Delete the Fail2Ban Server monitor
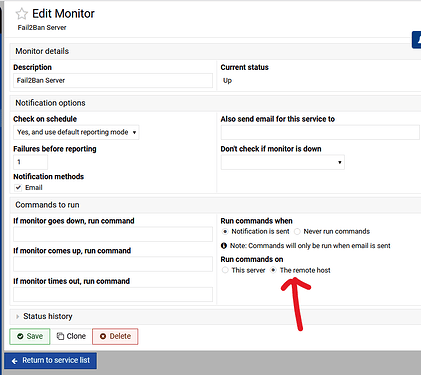The height and width of the screenshot is (375, 421). point(115,336)
